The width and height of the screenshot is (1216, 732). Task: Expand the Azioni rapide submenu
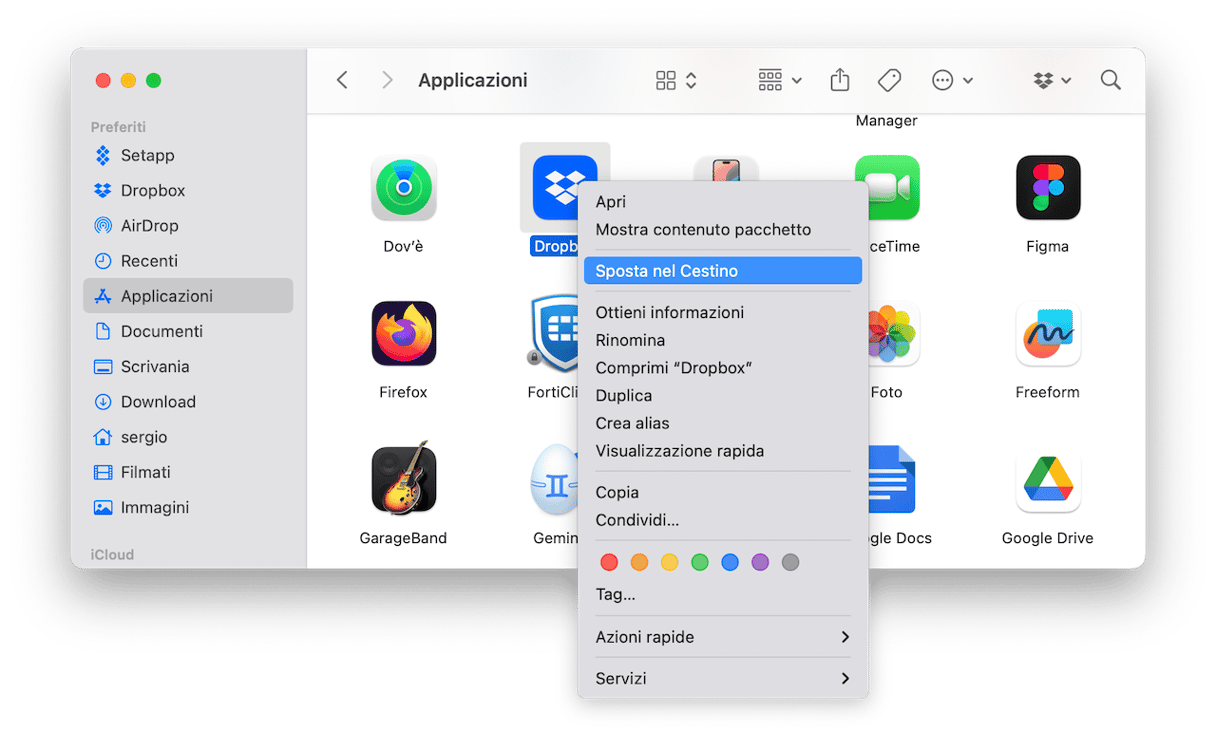point(722,637)
